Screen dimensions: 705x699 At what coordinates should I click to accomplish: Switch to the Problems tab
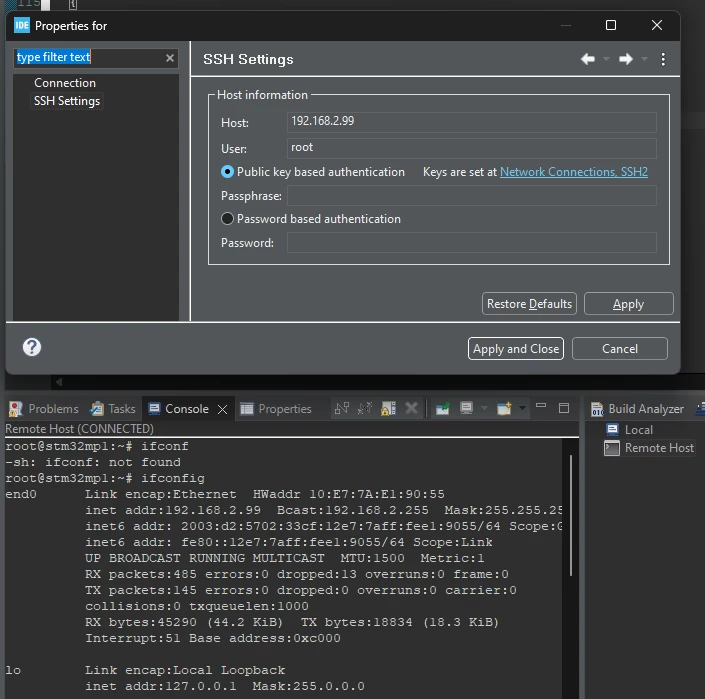pyautogui.click(x=44, y=409)
